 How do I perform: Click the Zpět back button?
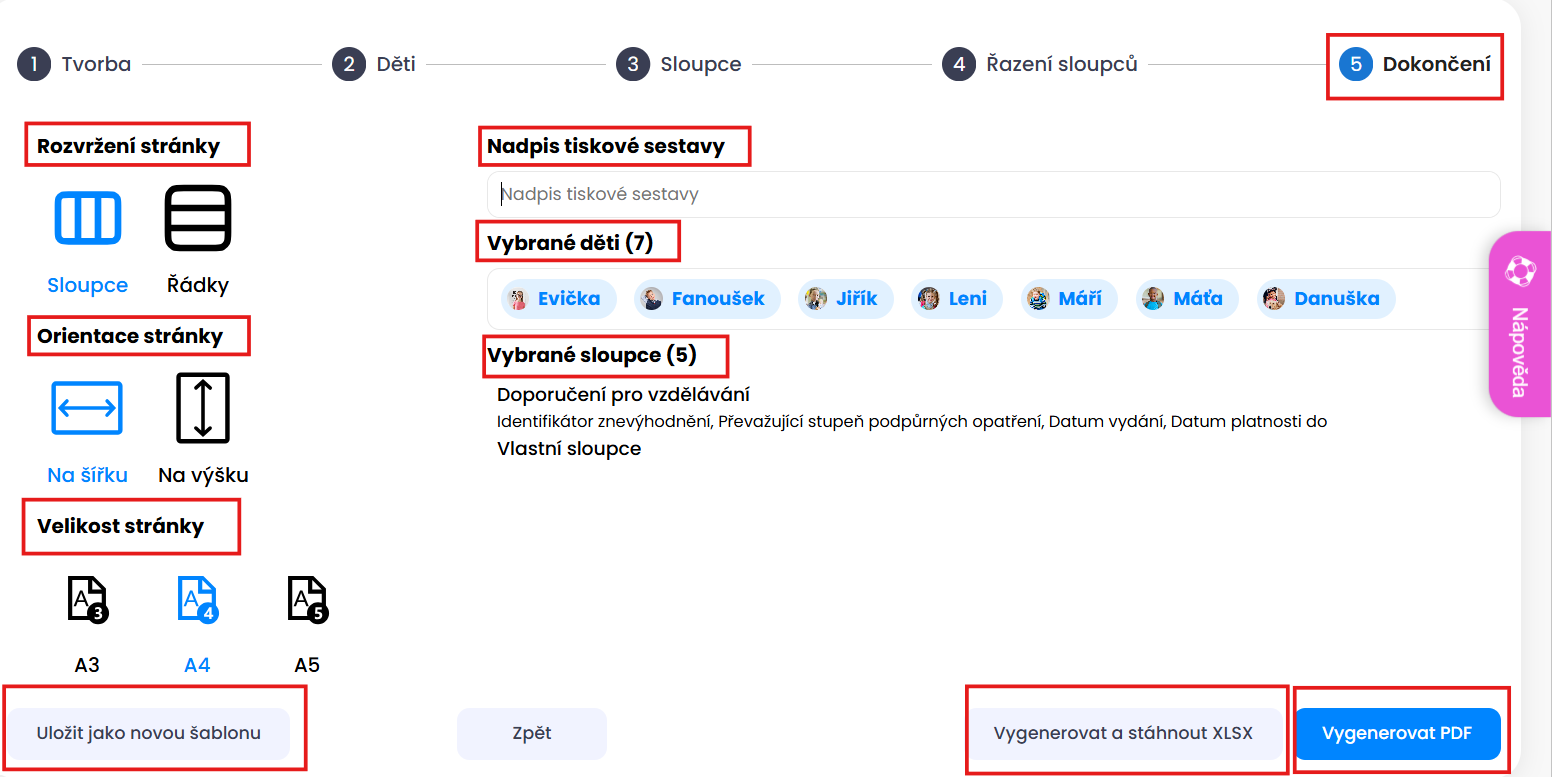click(x=532, y=733)
